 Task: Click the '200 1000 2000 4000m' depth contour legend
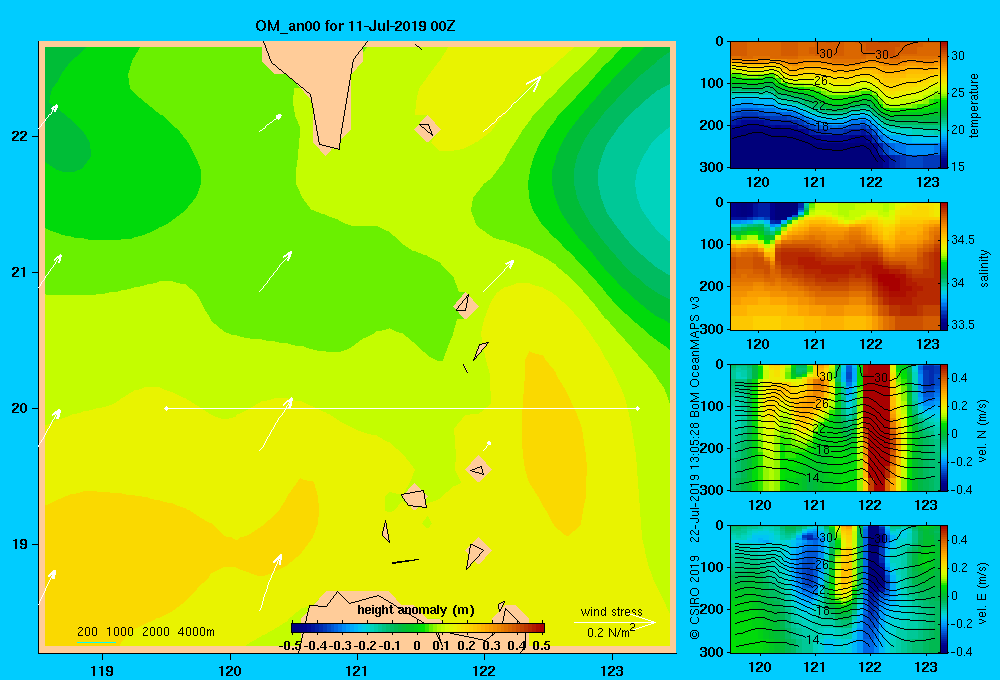145,632
